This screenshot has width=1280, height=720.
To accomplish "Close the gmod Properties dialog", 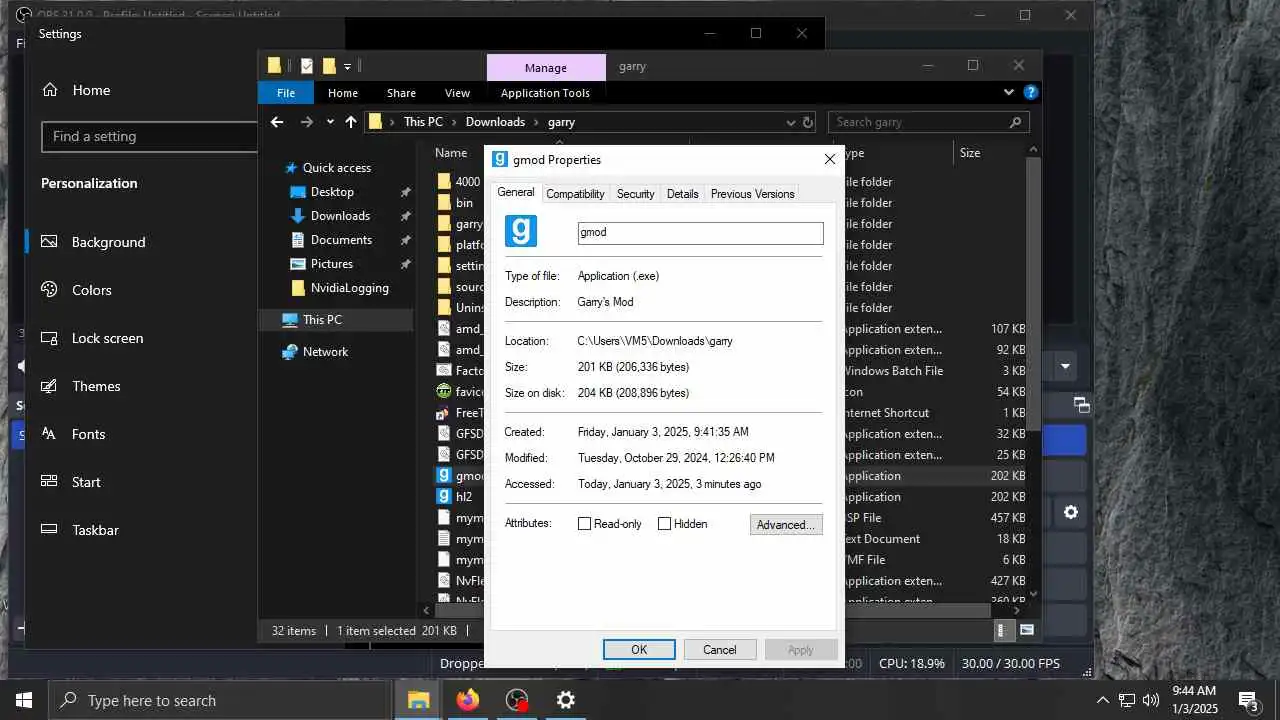I will click(829, 160).
